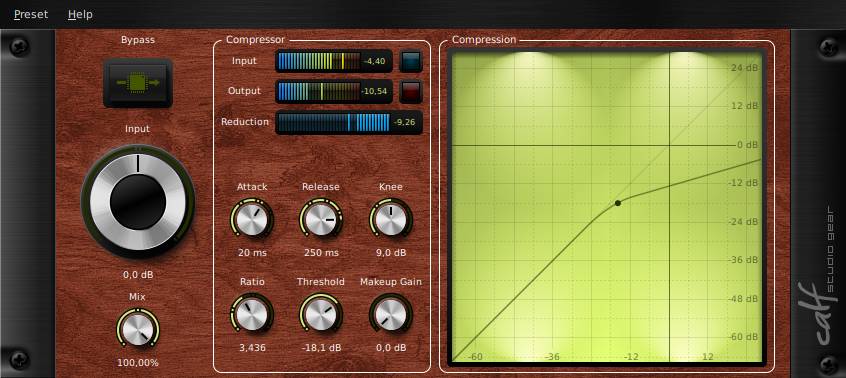
Task: Click the Calf studio gear logo
Action: (825, 276)
